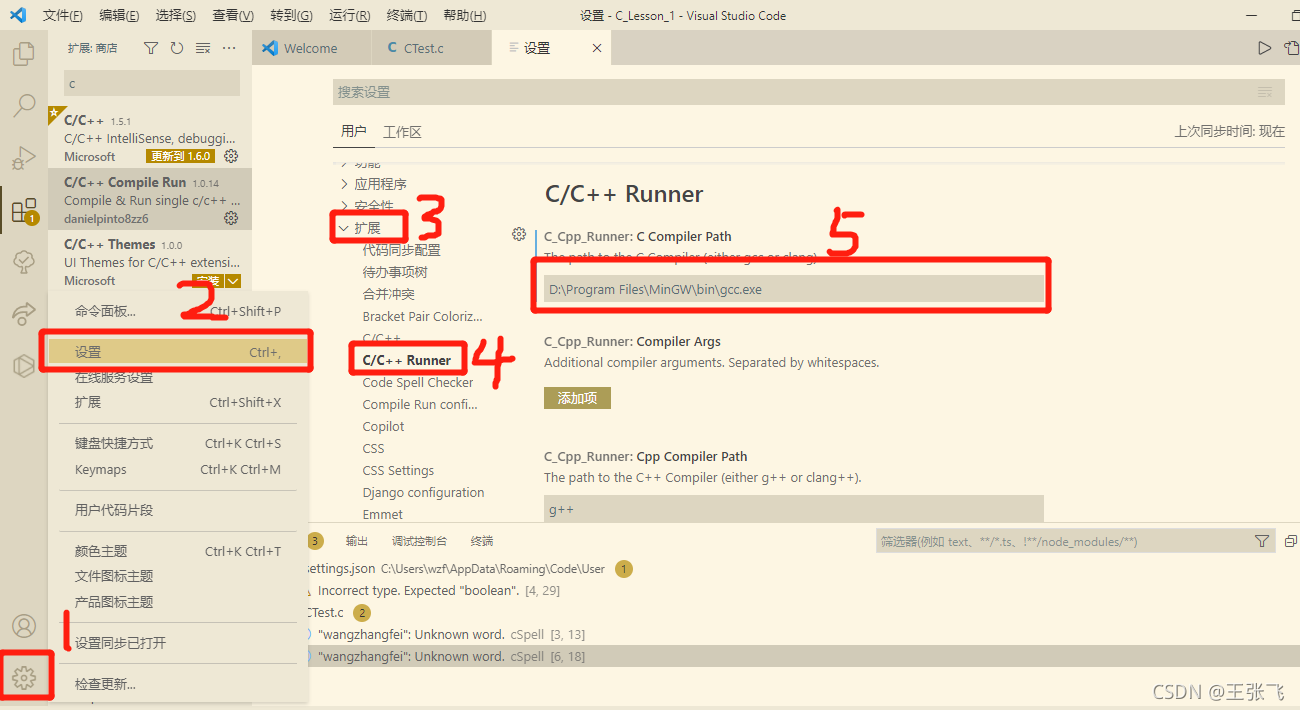Open the 帮助 menu

pos(464,15)
